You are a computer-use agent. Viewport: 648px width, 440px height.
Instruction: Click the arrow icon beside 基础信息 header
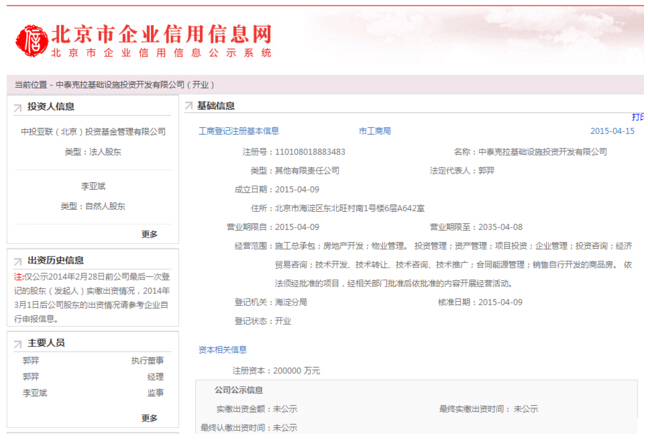188,105
